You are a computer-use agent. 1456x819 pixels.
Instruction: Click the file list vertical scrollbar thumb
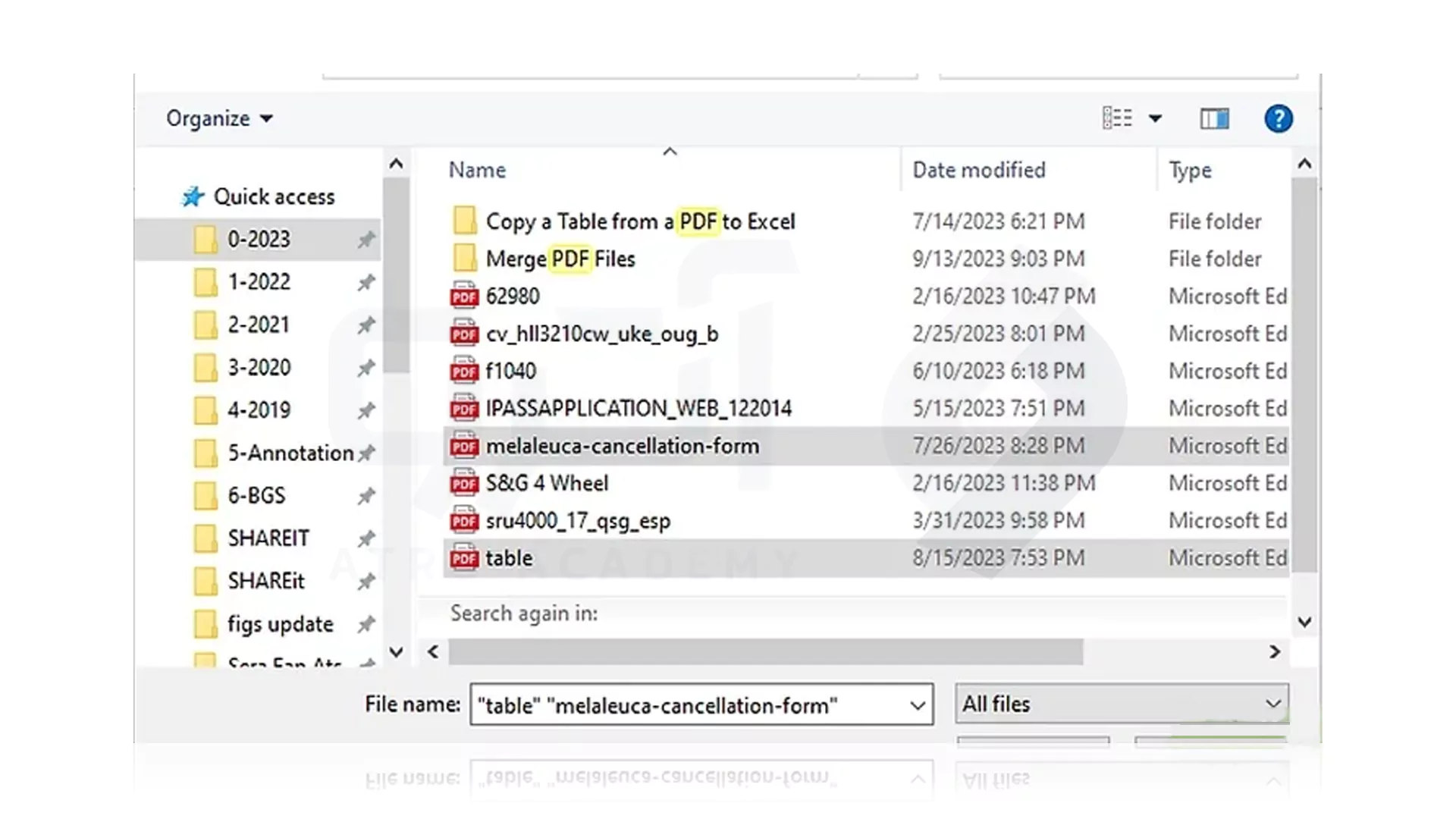tap(1304, 375)
